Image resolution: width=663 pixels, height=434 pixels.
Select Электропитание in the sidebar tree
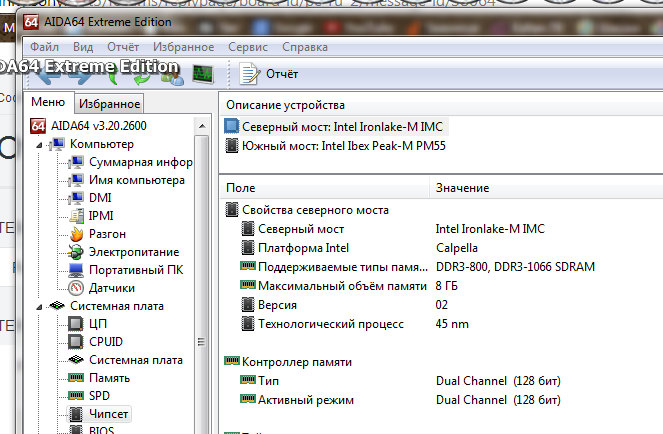[x=133, y=251]
